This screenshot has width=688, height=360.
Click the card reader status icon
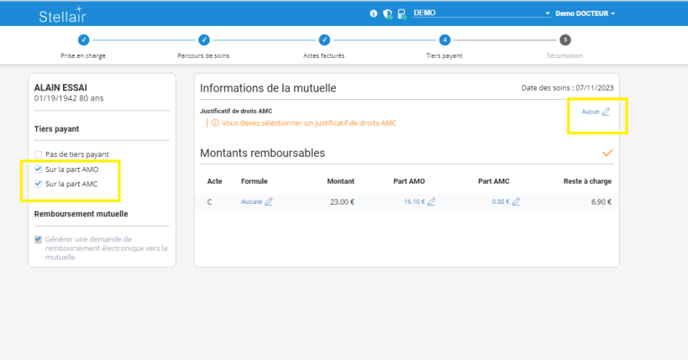pyautogui.click(x=402, y=14)
